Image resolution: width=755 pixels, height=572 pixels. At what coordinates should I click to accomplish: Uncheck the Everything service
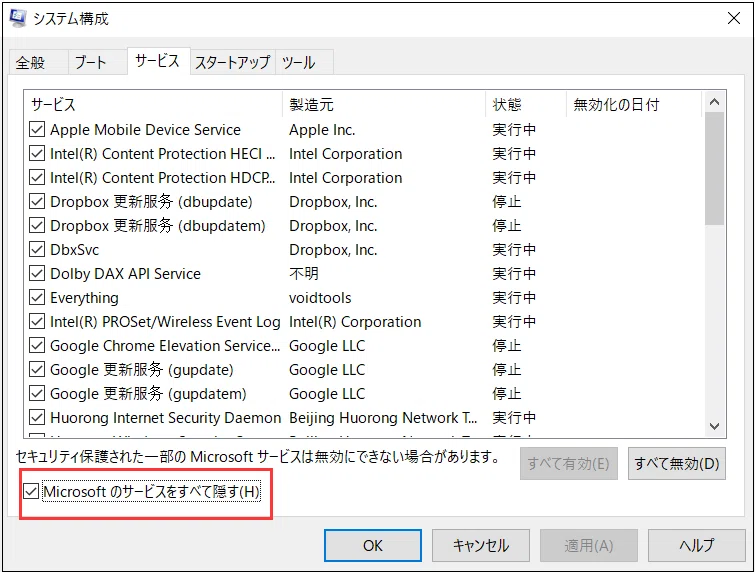(37, 298)
